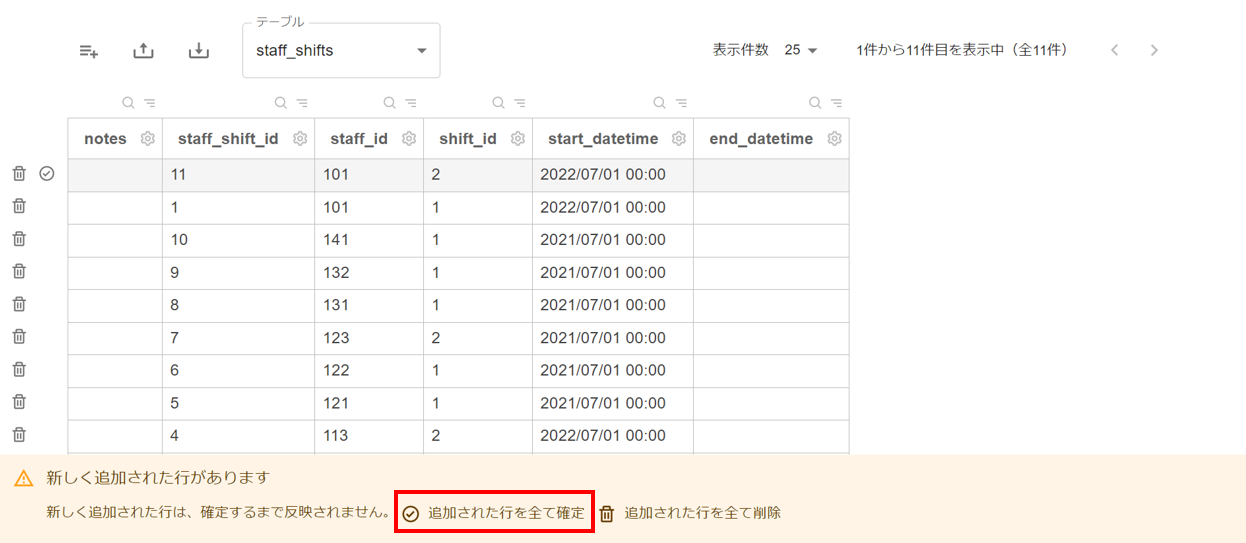Open settings gear of staff_shift_id column

(x=300, y=139)
